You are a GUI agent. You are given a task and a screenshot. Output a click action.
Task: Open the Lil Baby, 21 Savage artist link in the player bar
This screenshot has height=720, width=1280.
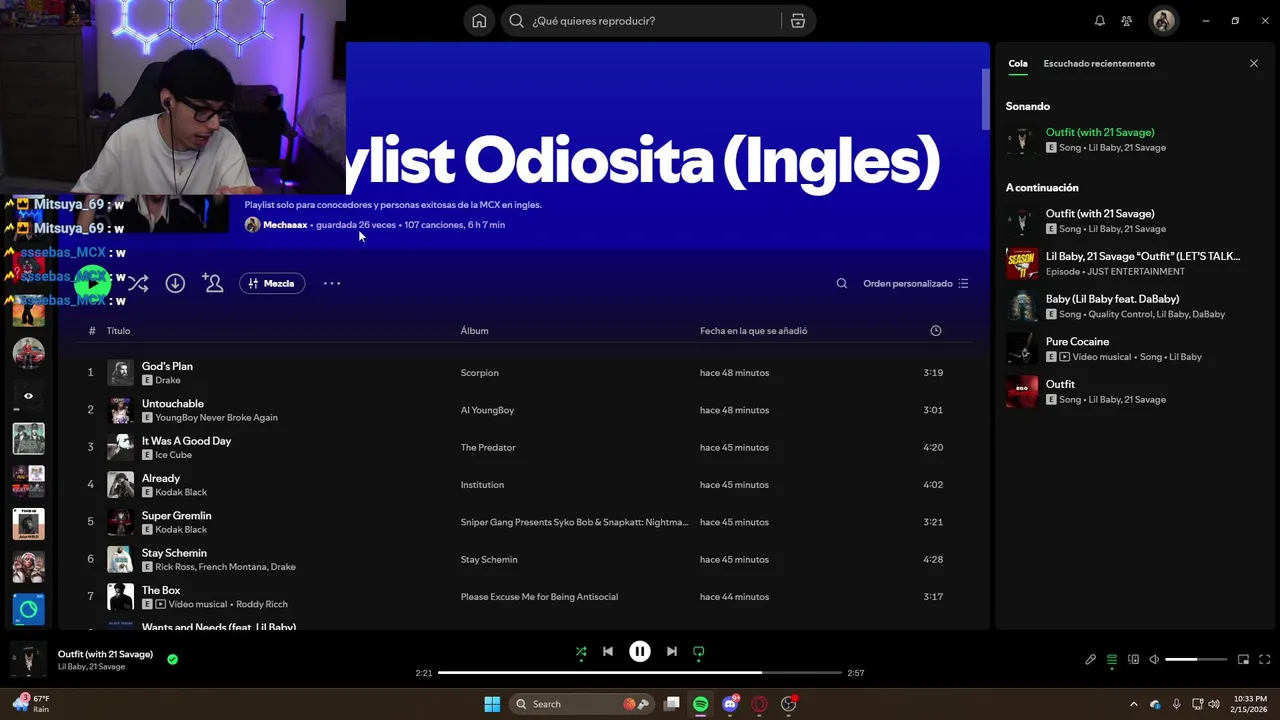[x=91, y=667]
